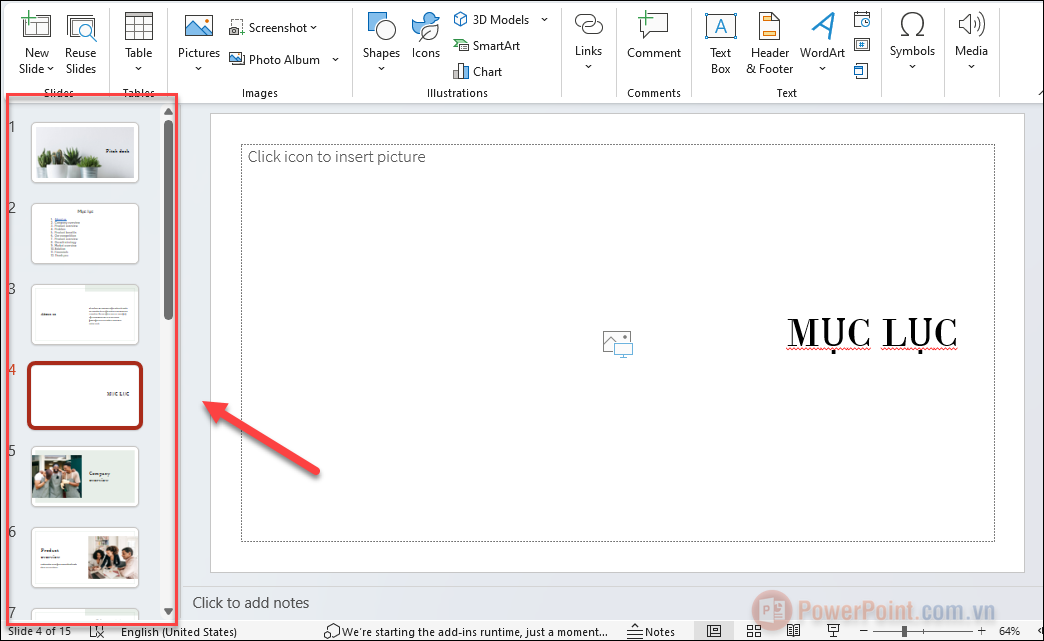Viewport: 1044px width, 641px height.
Task: Open Header & Footer dialog
Action: point(770,44)
